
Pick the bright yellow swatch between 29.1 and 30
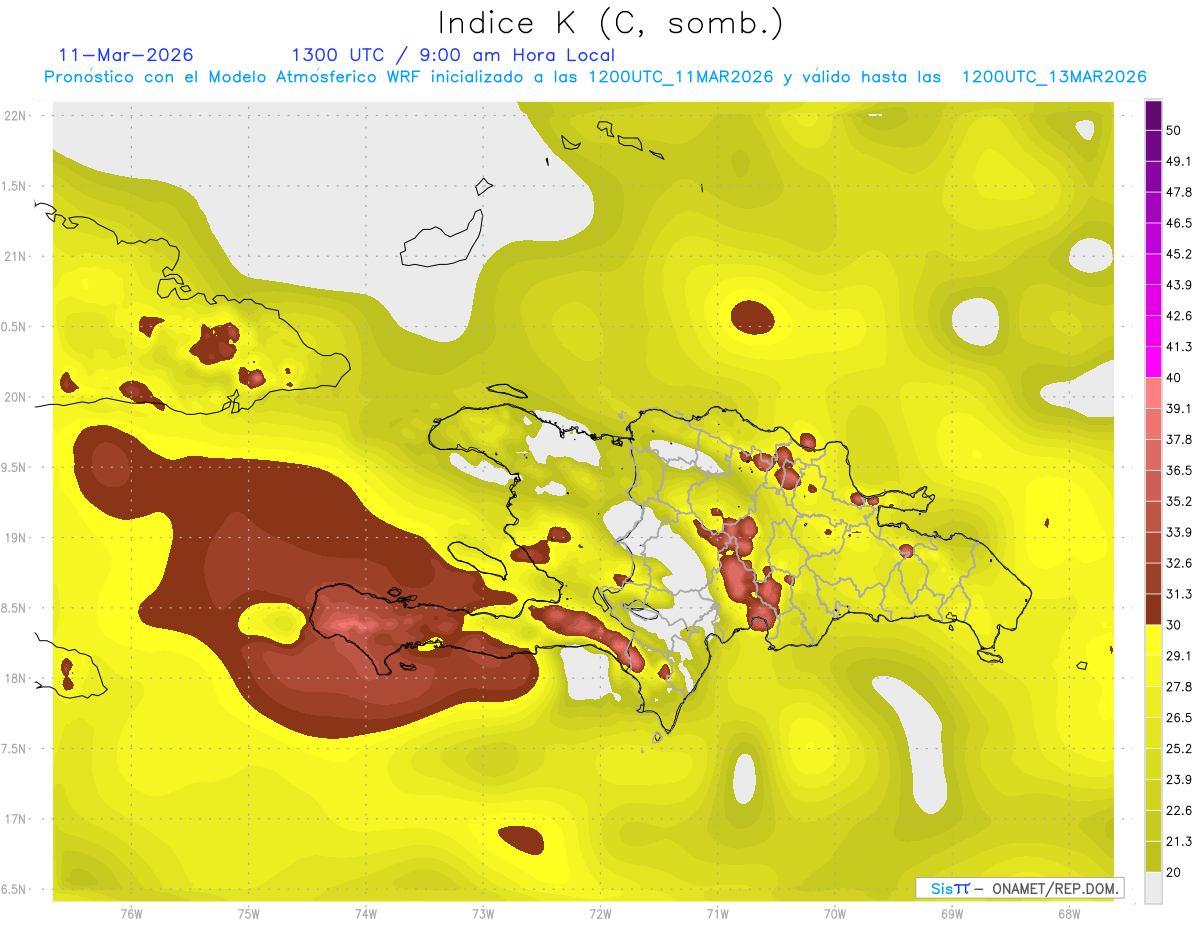point(1153,640)
